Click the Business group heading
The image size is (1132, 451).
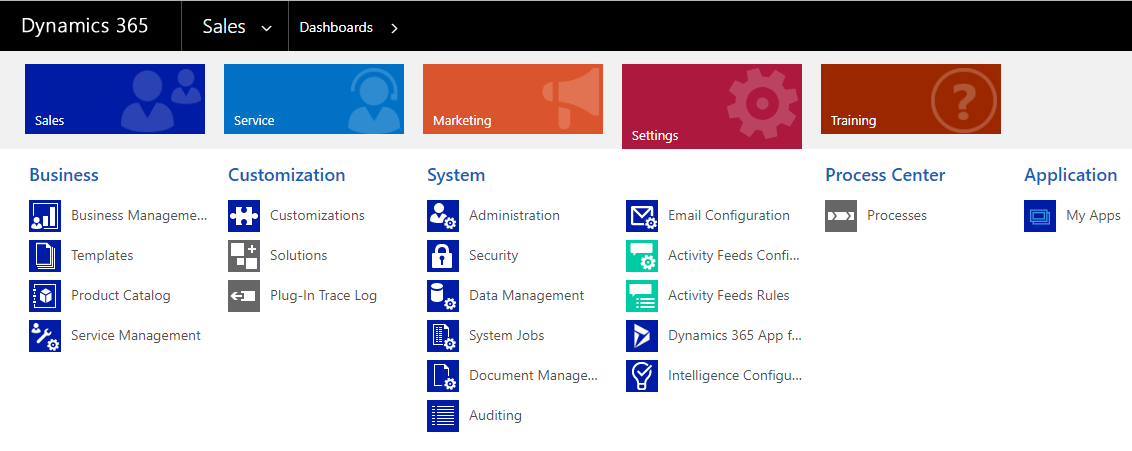[x=64, y=175]
